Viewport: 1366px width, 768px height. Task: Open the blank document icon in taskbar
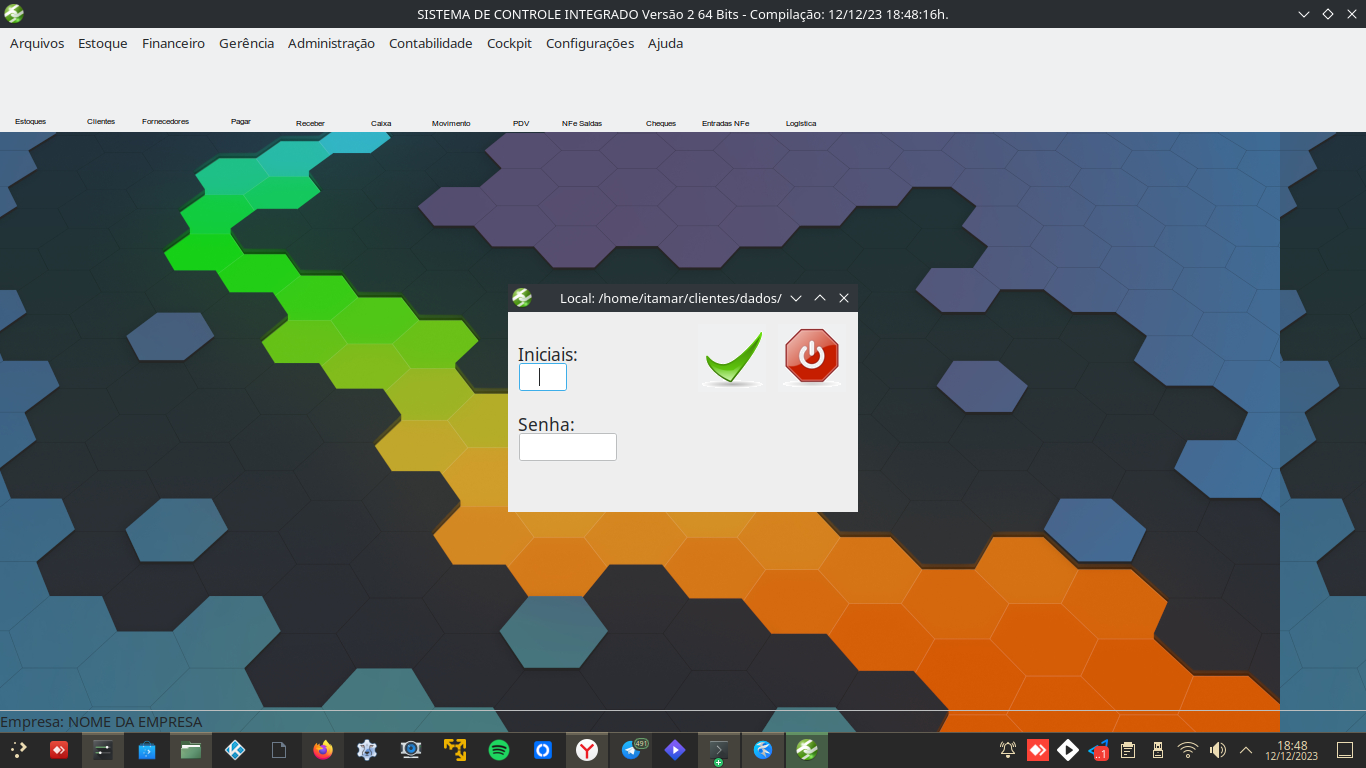click(279, 749)
